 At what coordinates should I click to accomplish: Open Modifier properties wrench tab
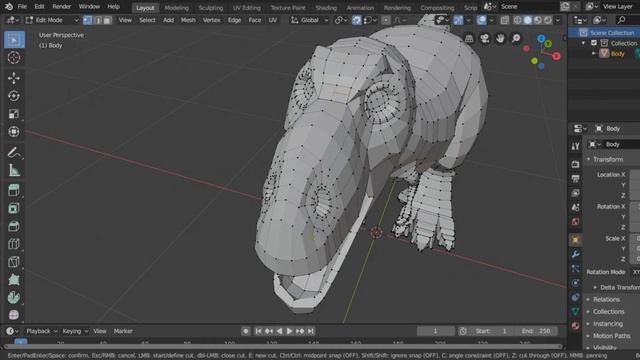pyautogui.click(x=576, y=254)
